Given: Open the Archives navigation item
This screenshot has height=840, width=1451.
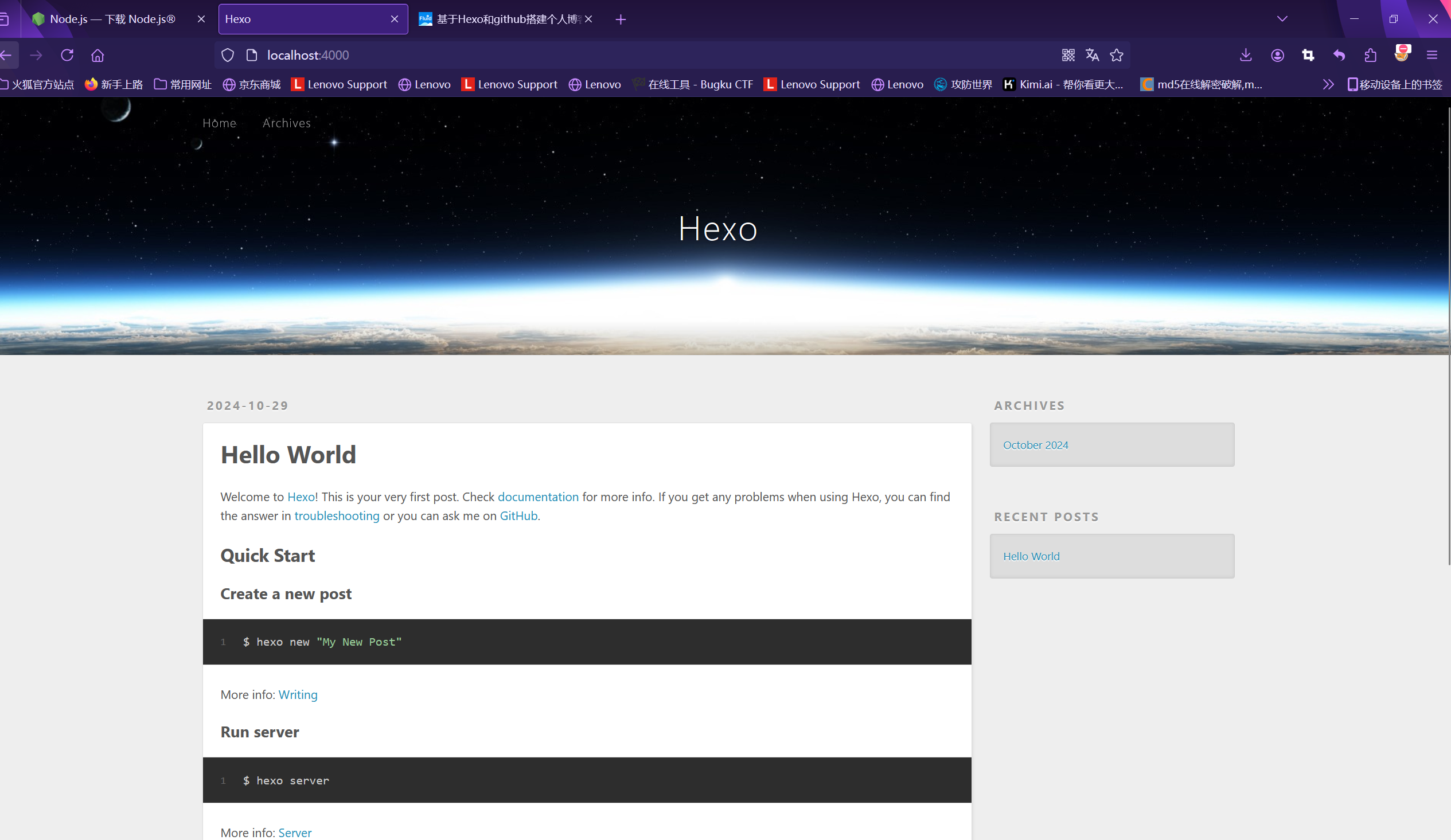Looking at the screenshot, I should [x=286, y=123].
